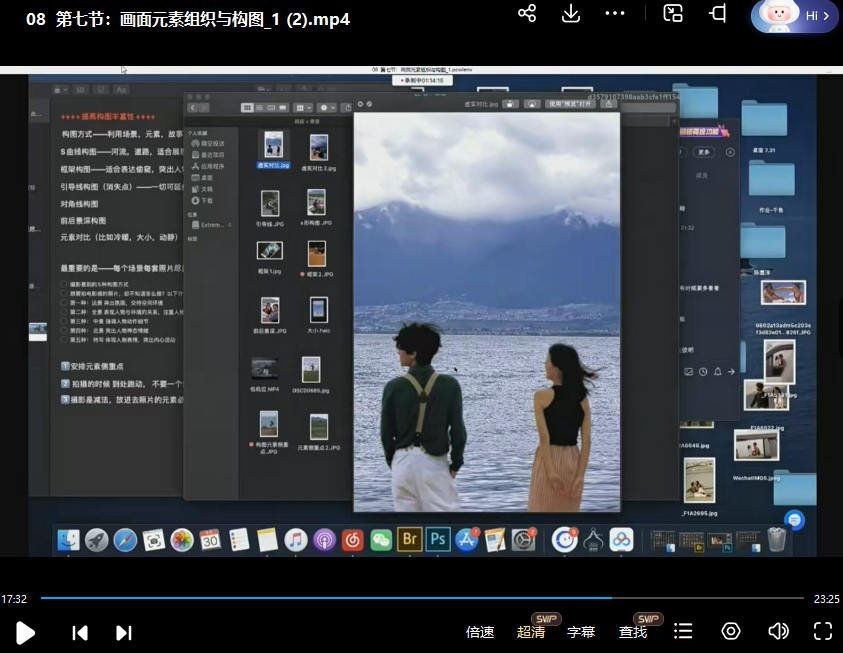
Task: Expand the Extreme external drive in sidebar
Action: point(229,225)
